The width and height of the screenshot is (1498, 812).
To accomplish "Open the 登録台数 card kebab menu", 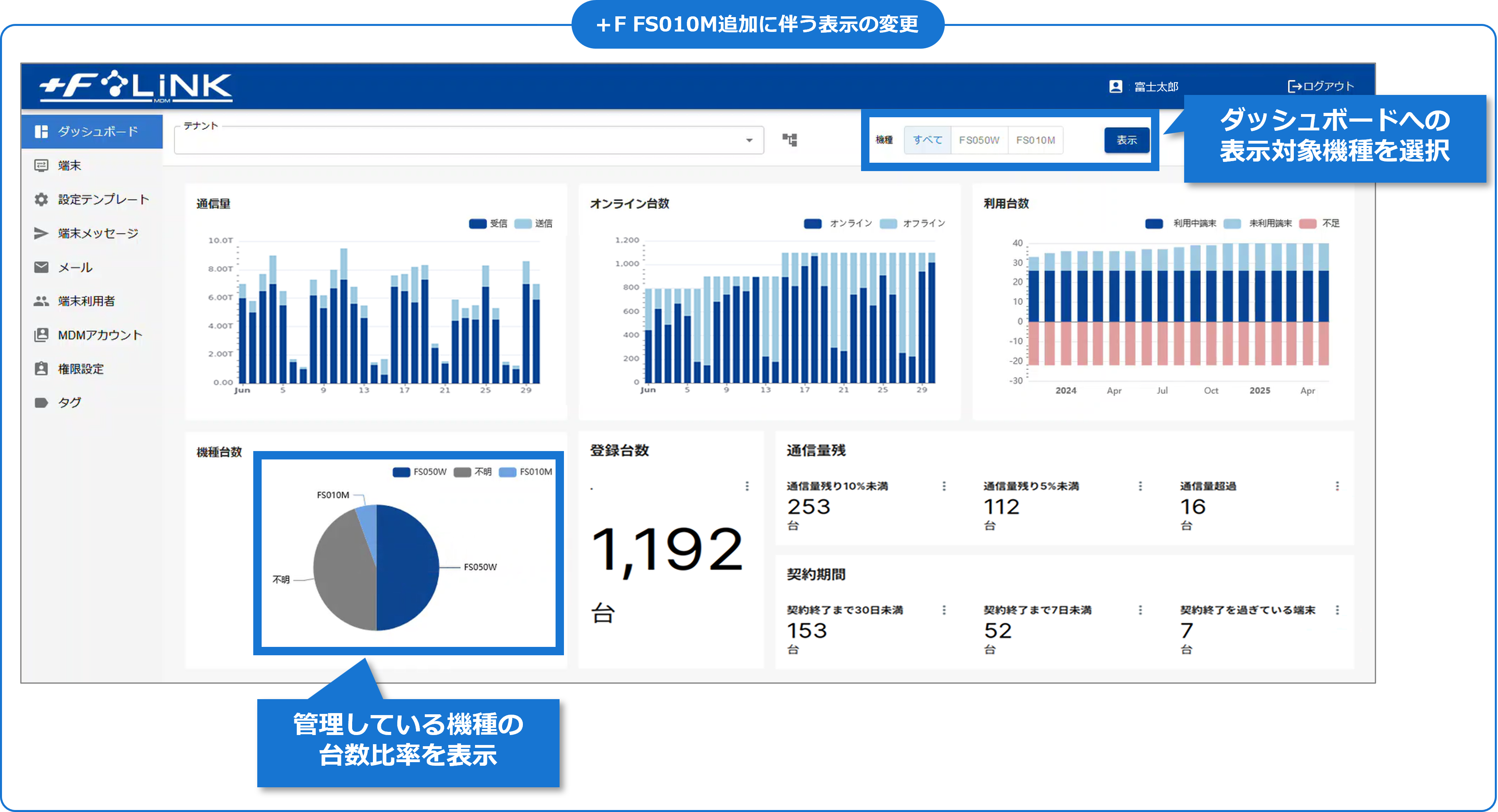I will [x=747, y=486].
